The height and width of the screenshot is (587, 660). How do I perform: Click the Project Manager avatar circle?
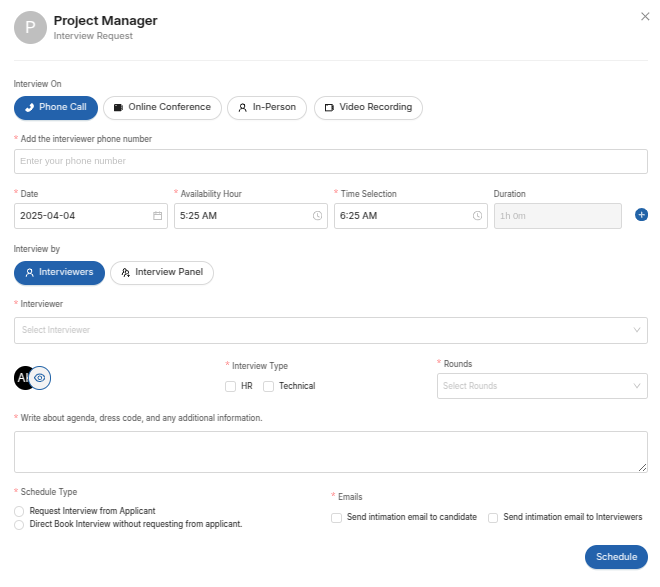pos(30,28)
